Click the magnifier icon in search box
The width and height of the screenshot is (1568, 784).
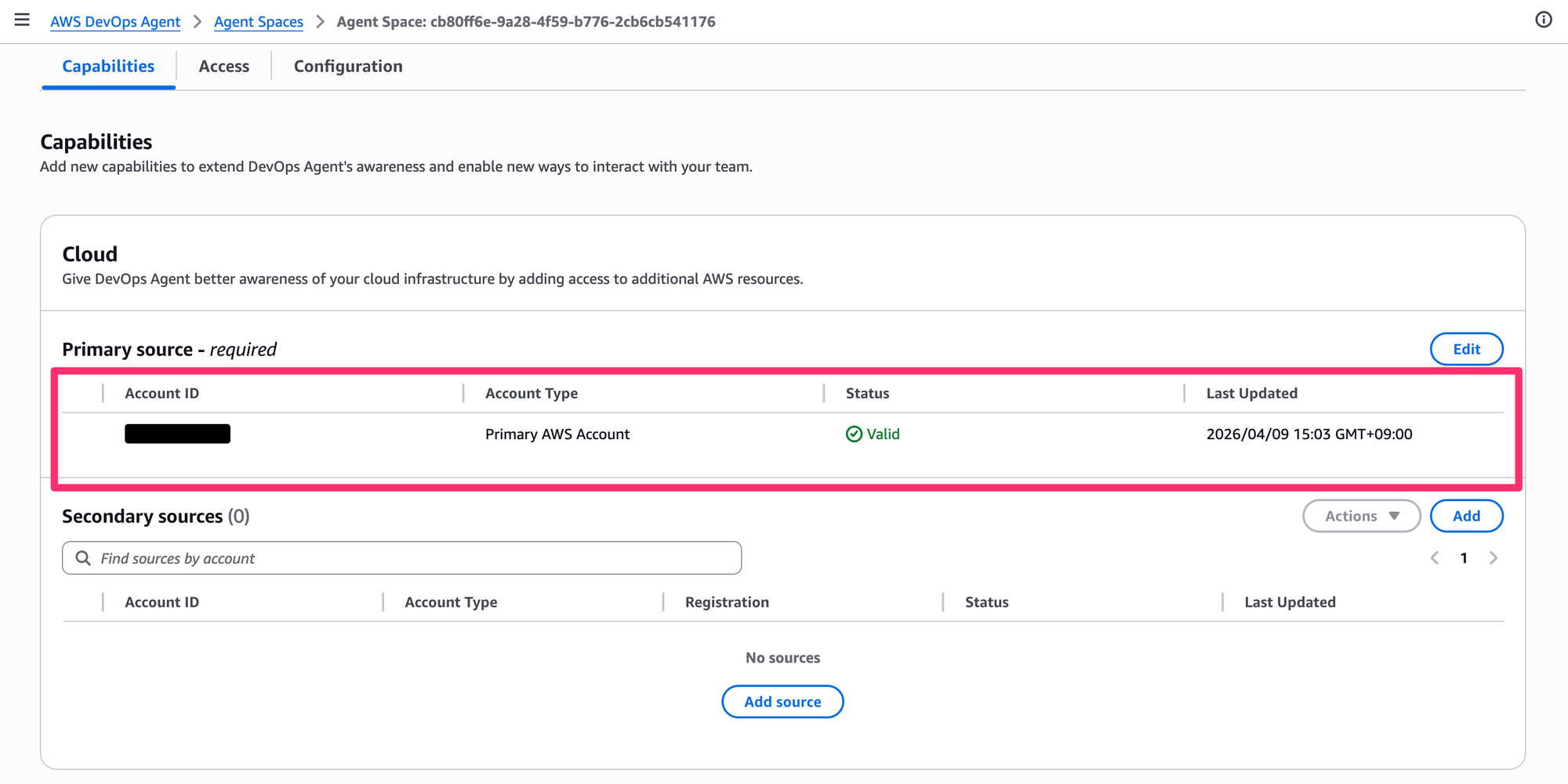(83, 558)
